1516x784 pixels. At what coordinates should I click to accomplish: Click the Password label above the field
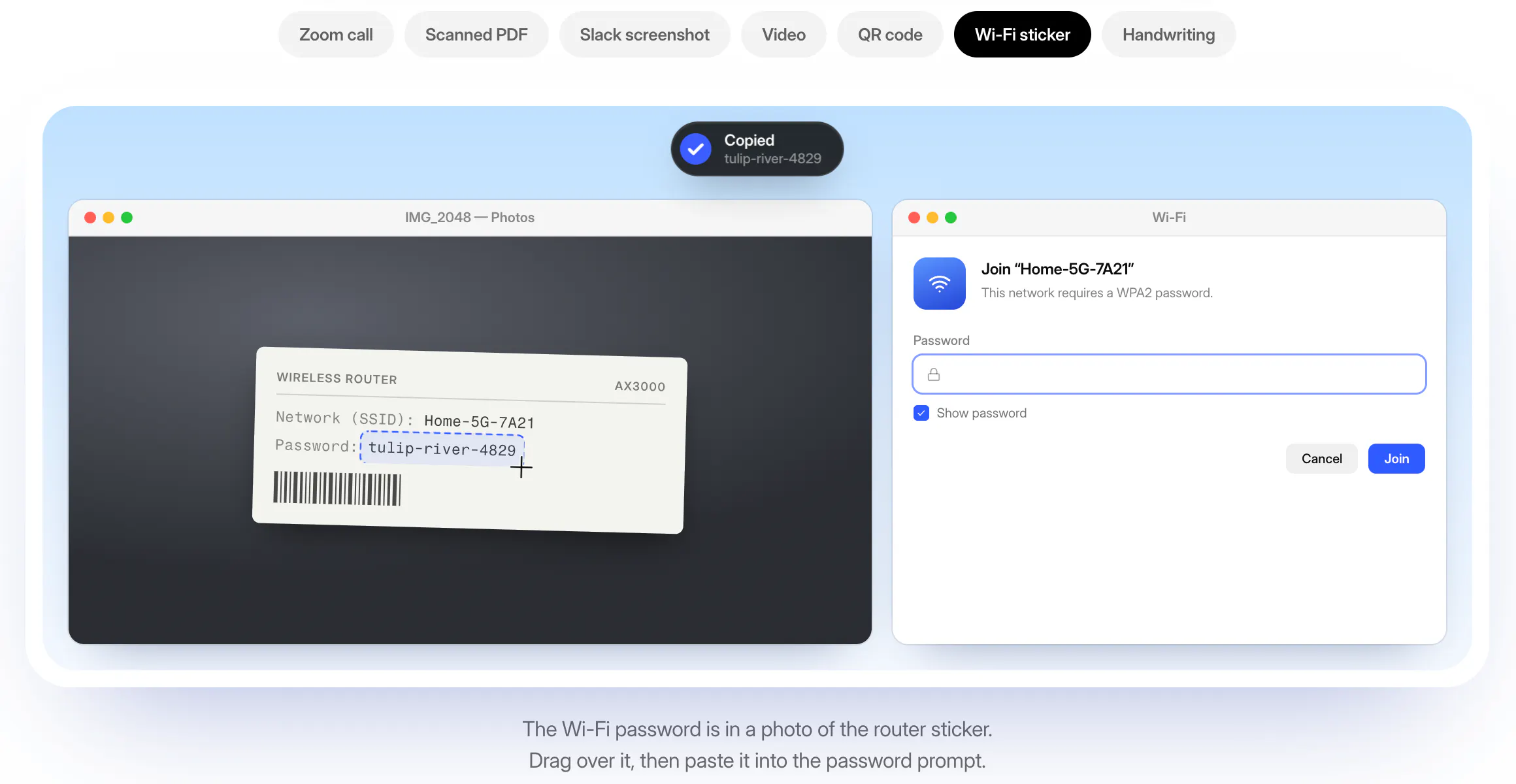coord(941,340)
